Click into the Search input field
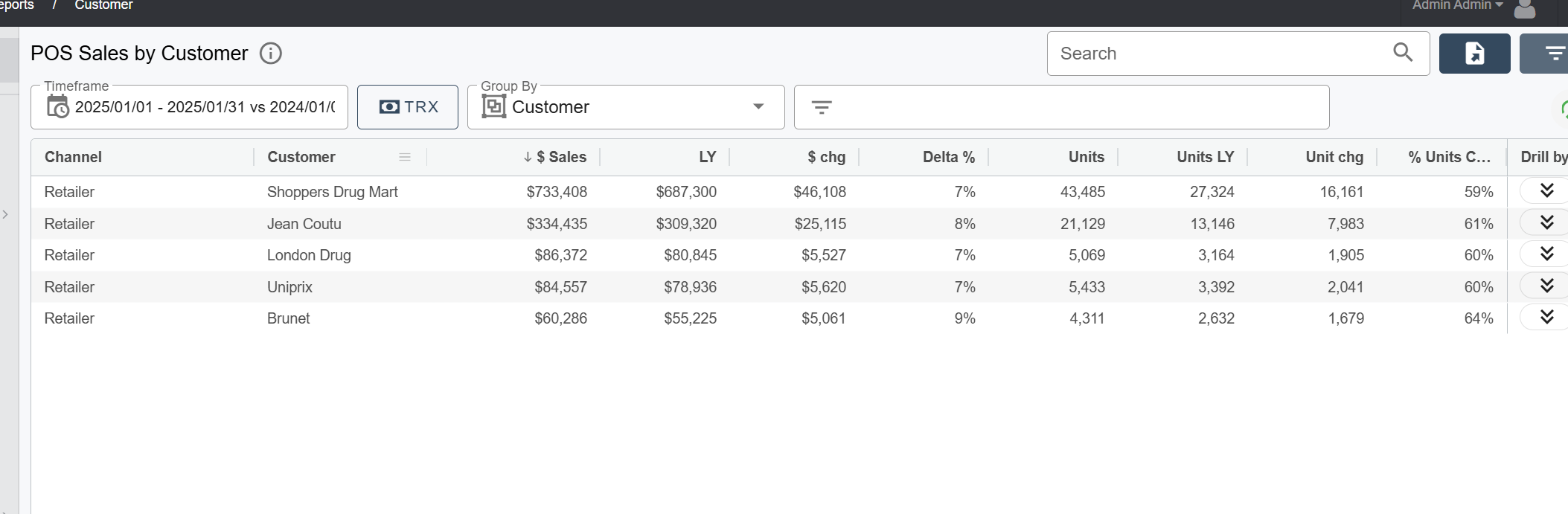1568x514 pixels. [1220, 54]
